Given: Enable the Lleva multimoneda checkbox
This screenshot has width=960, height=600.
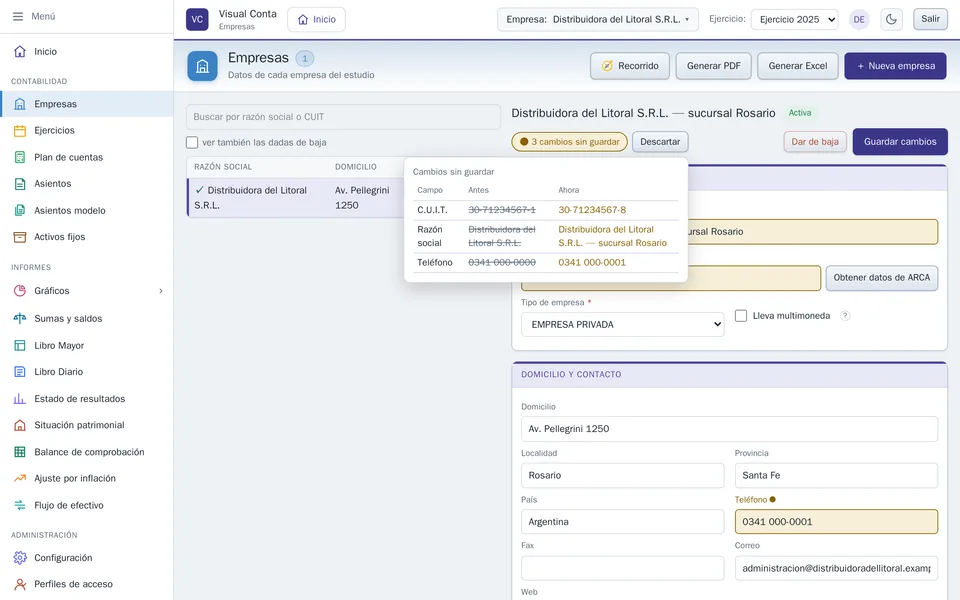Looking at the screenshot, I should click(x=741, y=316).
